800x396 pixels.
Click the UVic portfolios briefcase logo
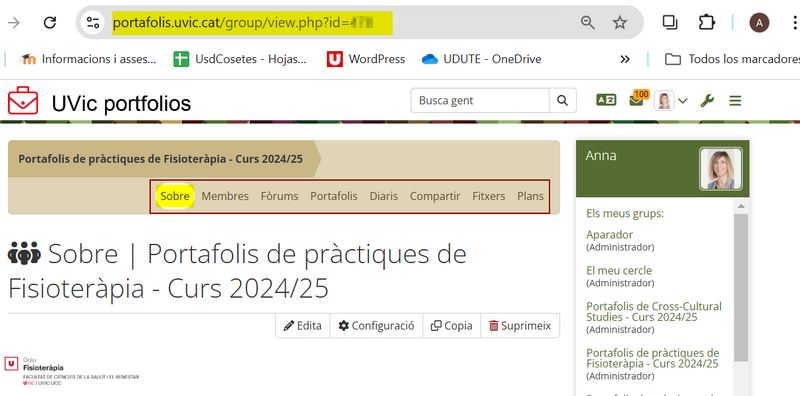[x=23, y=101]
